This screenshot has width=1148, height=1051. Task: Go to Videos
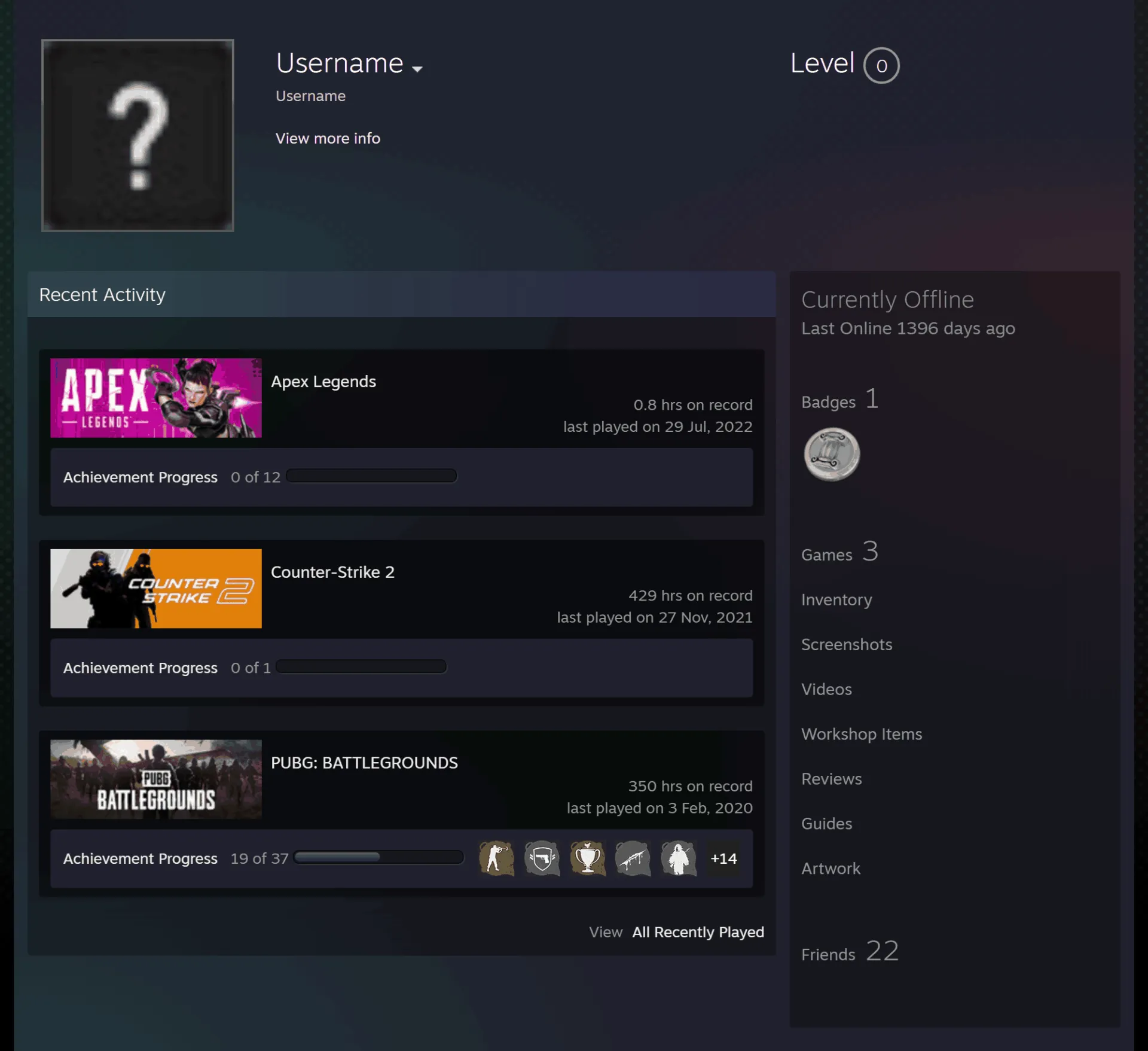(826, 689)
